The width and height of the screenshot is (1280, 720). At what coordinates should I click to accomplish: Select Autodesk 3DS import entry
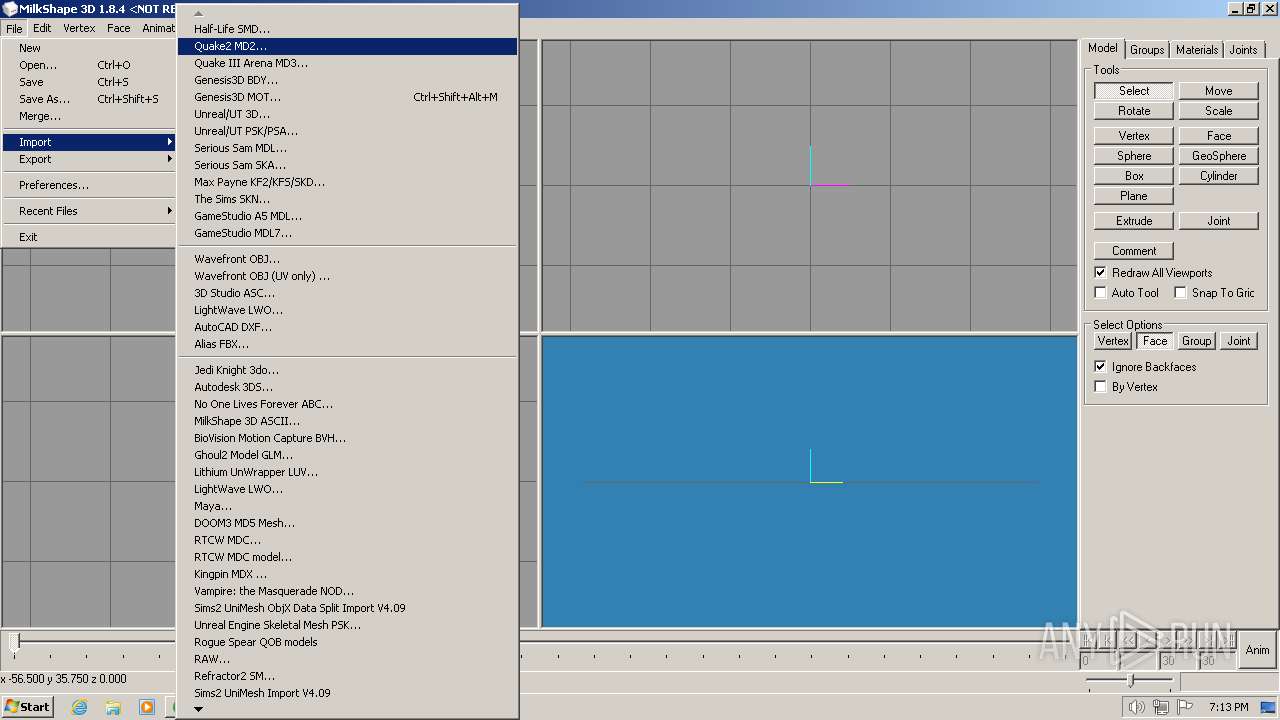tap(347, 387)
